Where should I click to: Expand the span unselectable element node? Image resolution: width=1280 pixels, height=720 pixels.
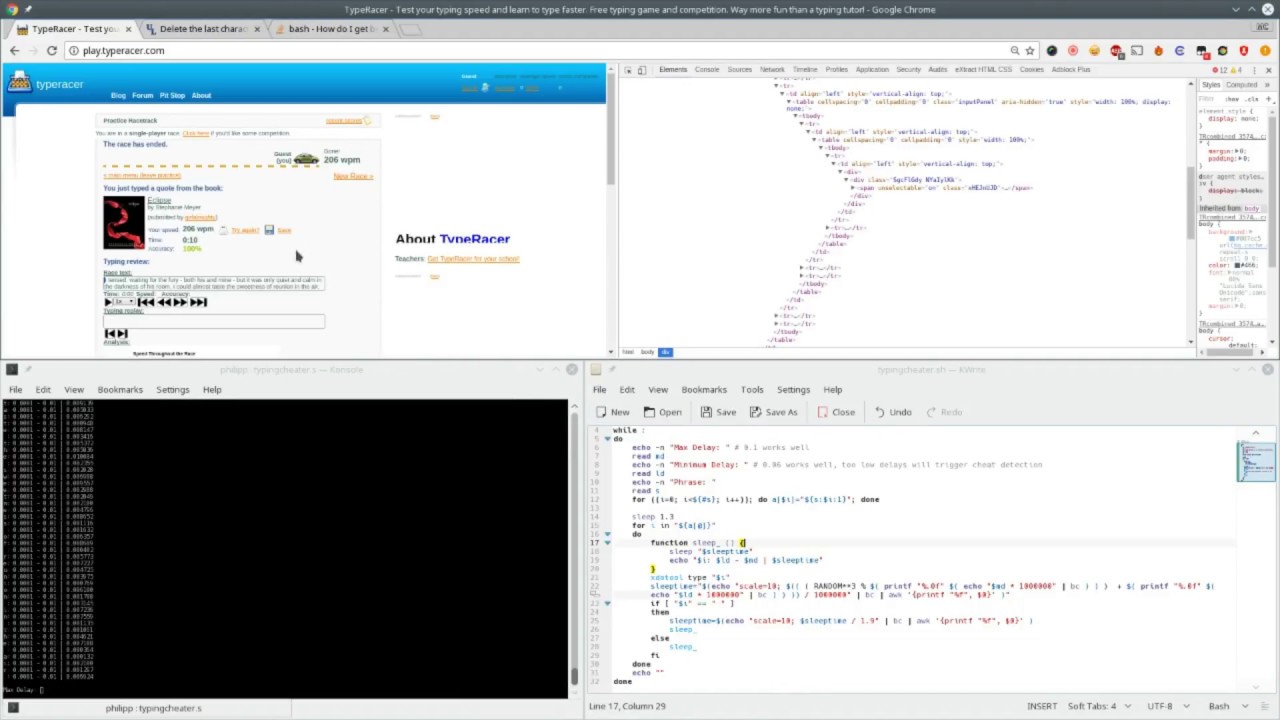click(852, 188)
